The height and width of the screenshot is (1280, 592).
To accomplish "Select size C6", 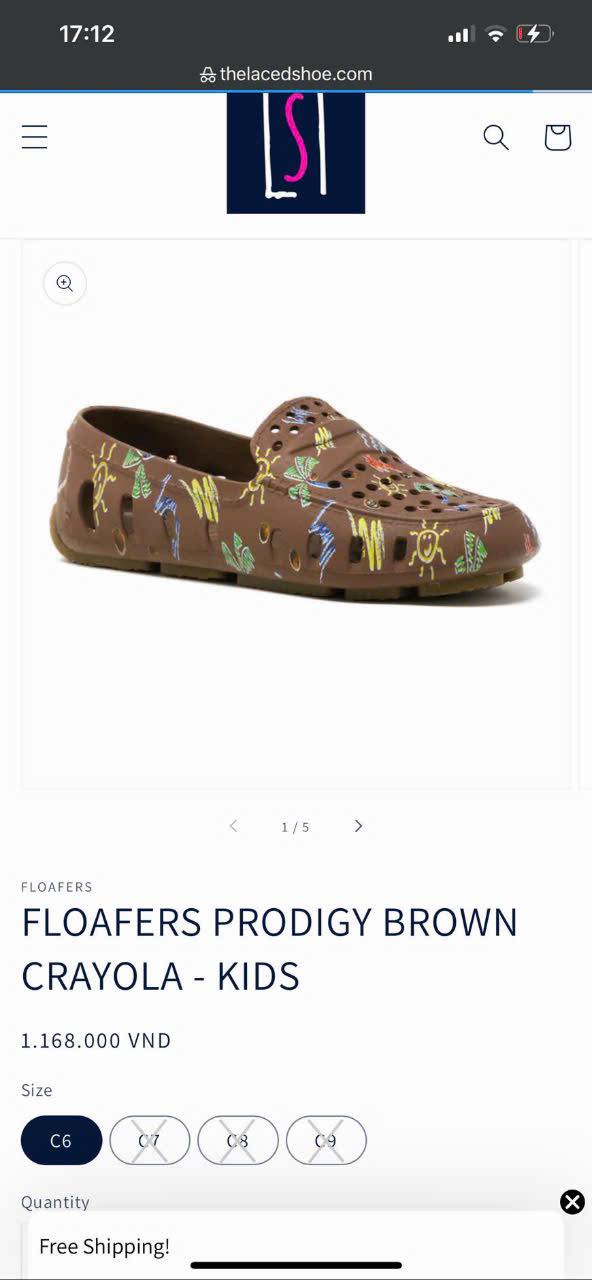I will [x=61, y=1140].
